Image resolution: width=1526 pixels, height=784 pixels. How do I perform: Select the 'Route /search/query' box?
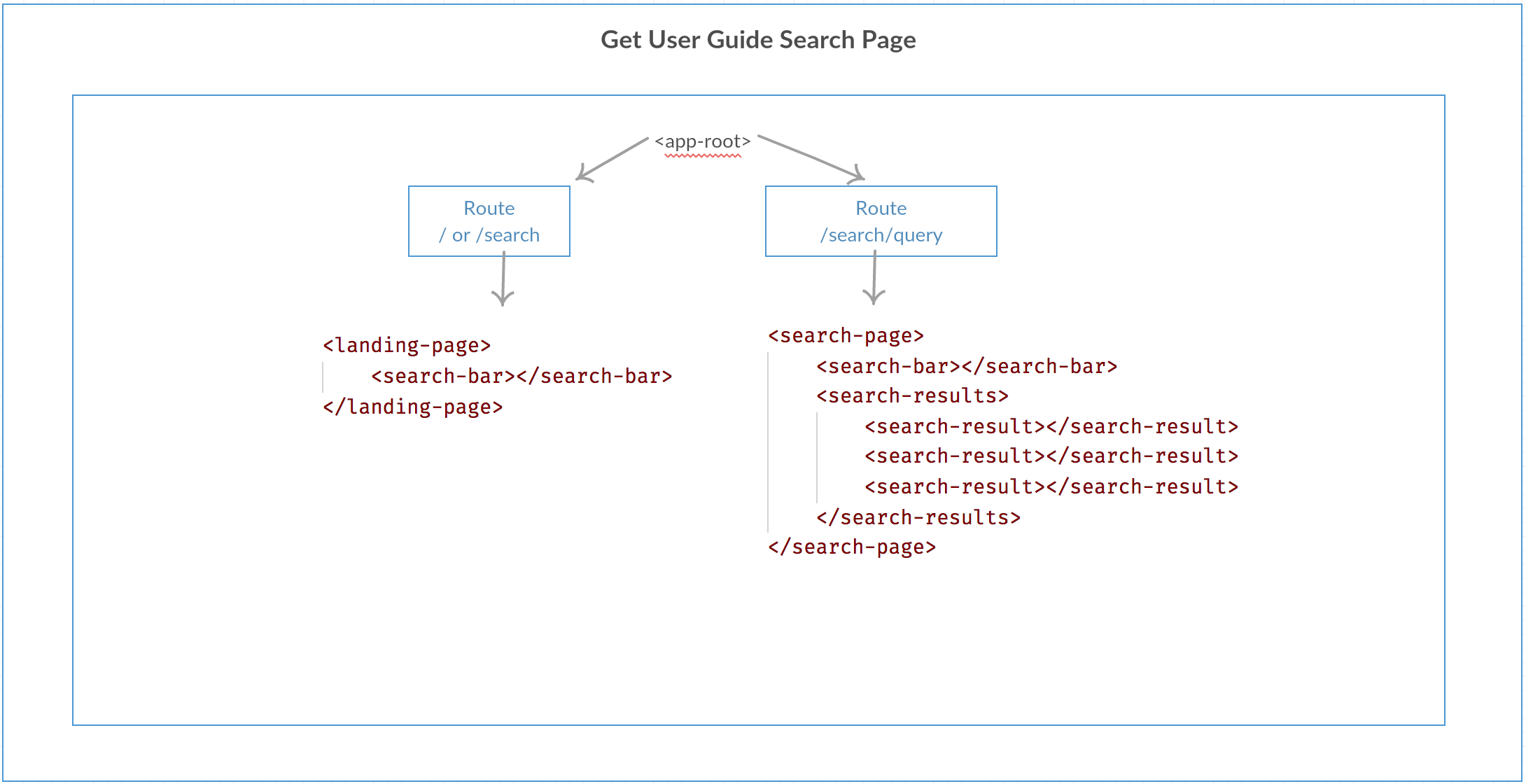(x=881, y=221)
